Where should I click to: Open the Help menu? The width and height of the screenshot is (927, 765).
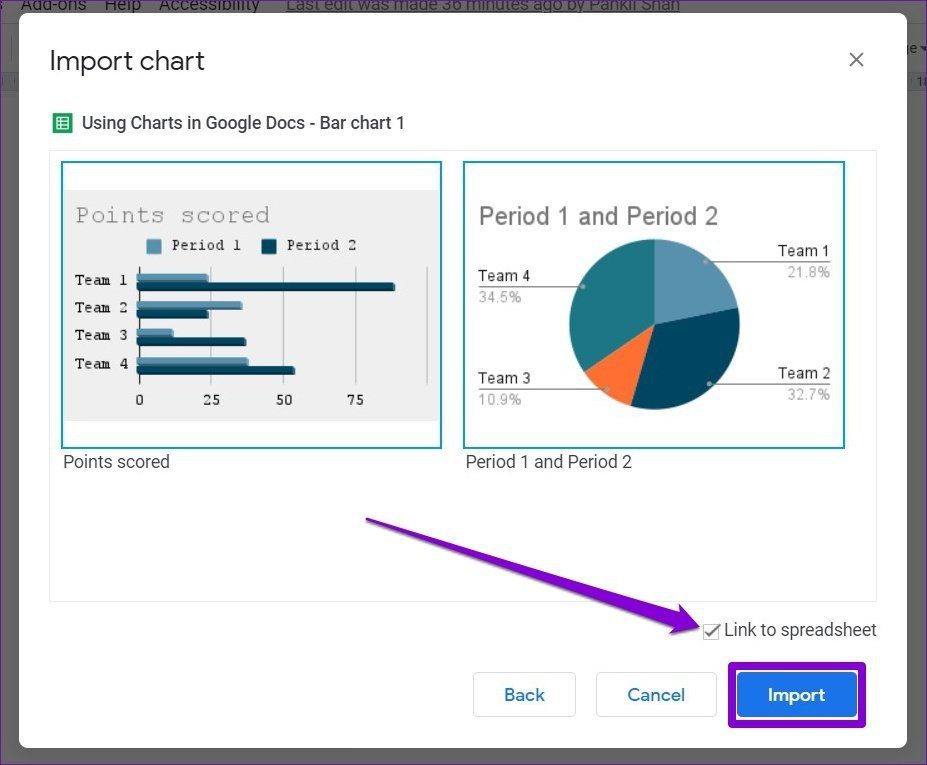point(122,5)
